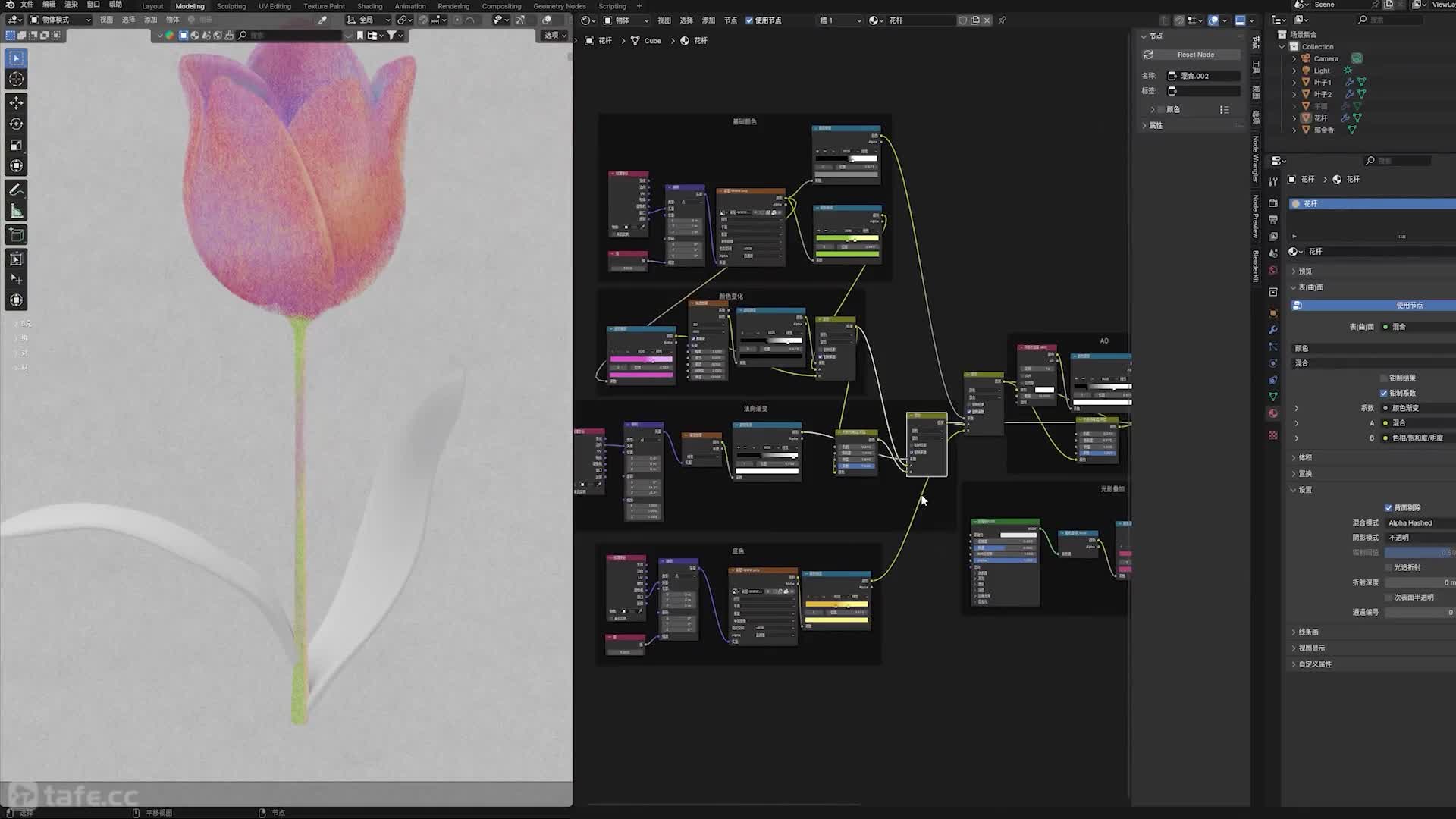Open the Physics properties tab

[x=1273, y=363]
